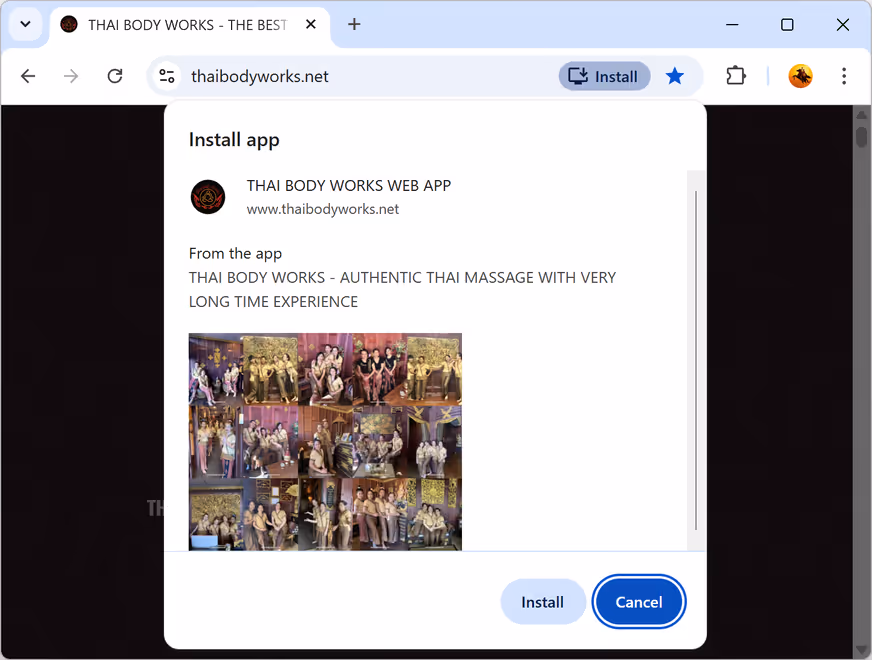Open the Chrome three-dot menu
Image resolution: width=872 pixels, height=660 pixels.
[844, 76]
